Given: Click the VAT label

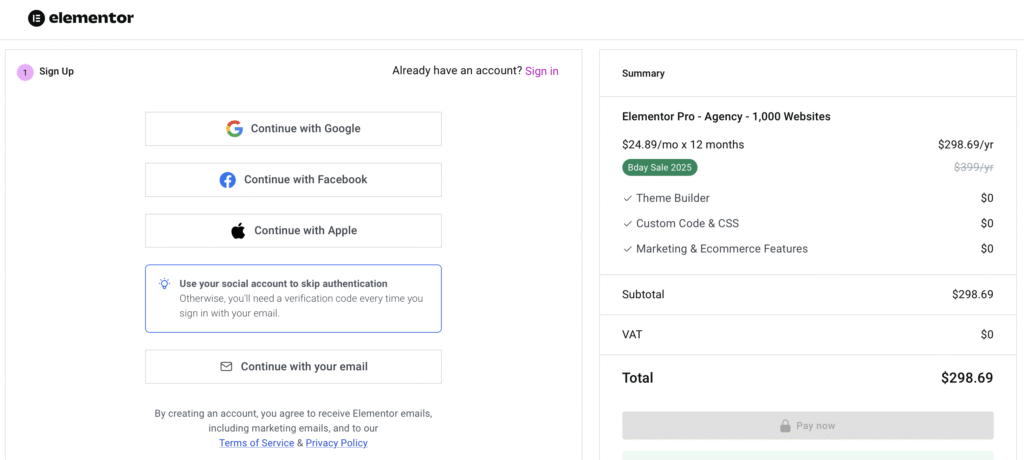Looking at the screenshot, I should pyautogui.click(x=632, y=335).
